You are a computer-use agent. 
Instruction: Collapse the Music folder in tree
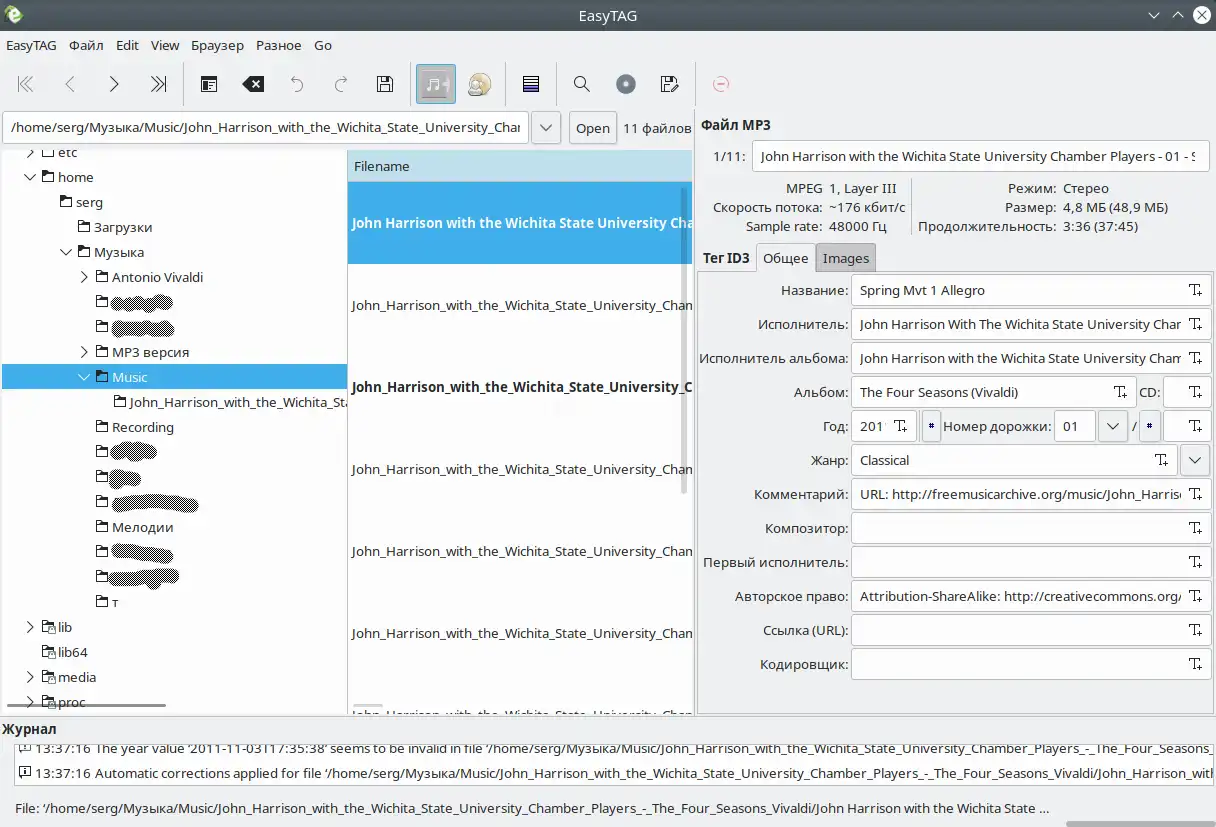(84, 377)
